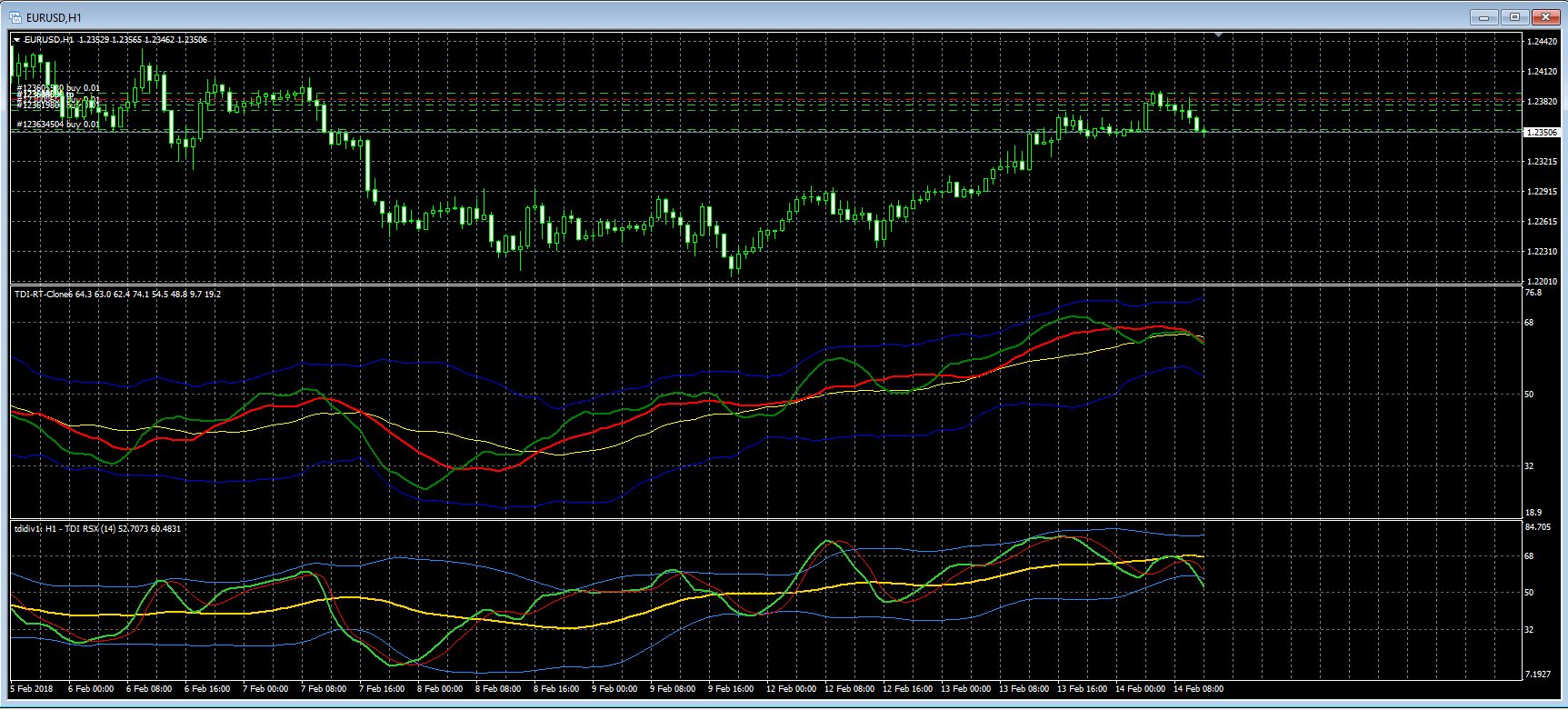Click the 76.8 value on TDI scale
The height and width of the screenshot is (710, 1568).
click(x=1533, y=294)
